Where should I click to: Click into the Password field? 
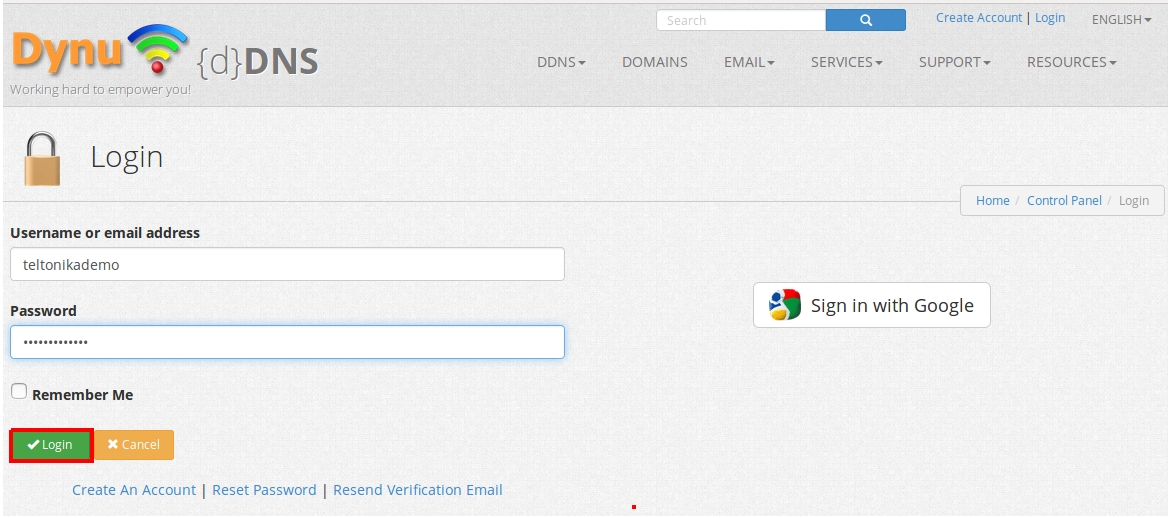point(287,342)
